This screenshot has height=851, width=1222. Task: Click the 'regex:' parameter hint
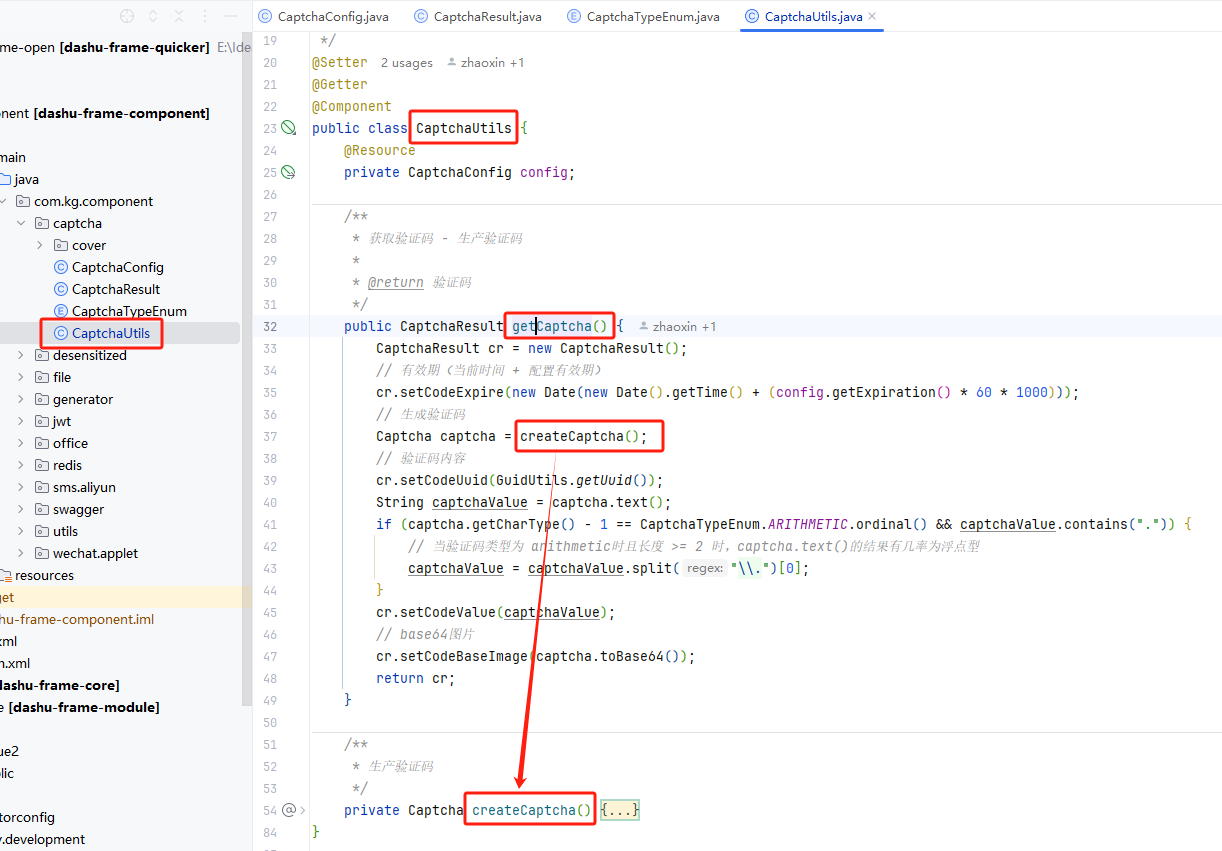pyautogui.click(x=706, y=568)
